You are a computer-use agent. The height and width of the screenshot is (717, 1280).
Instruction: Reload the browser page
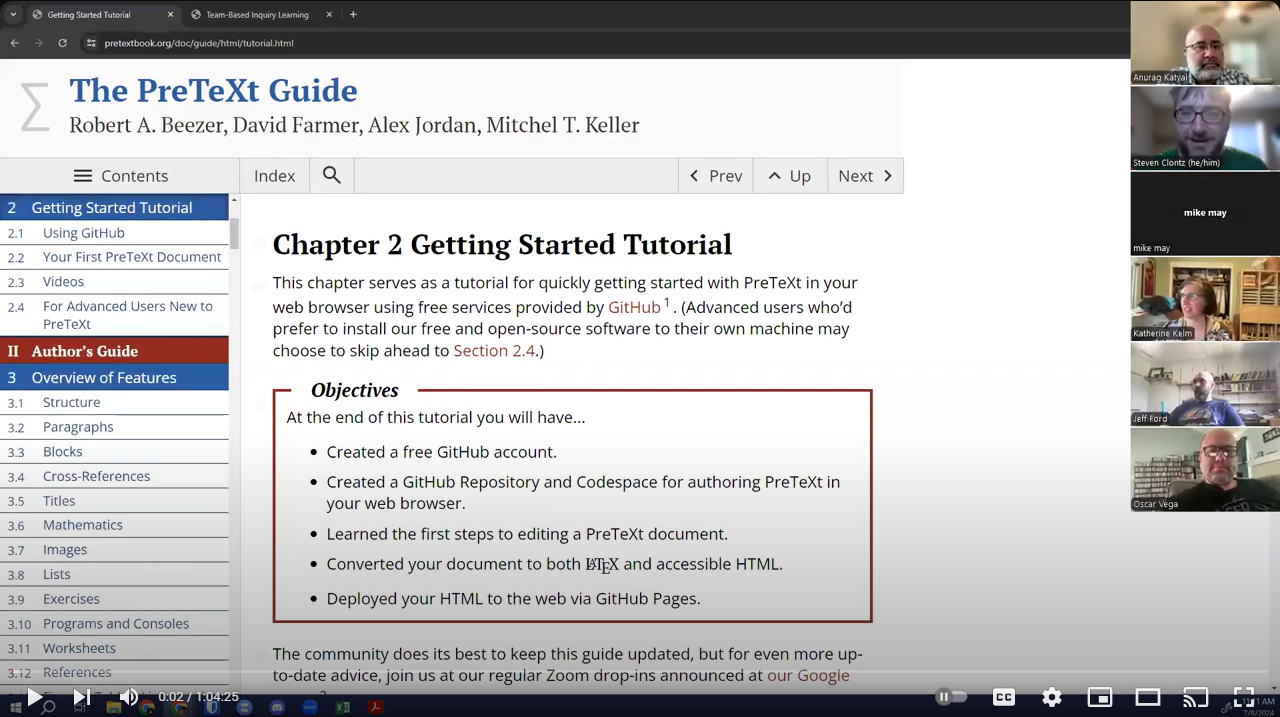tap(62, 43)
